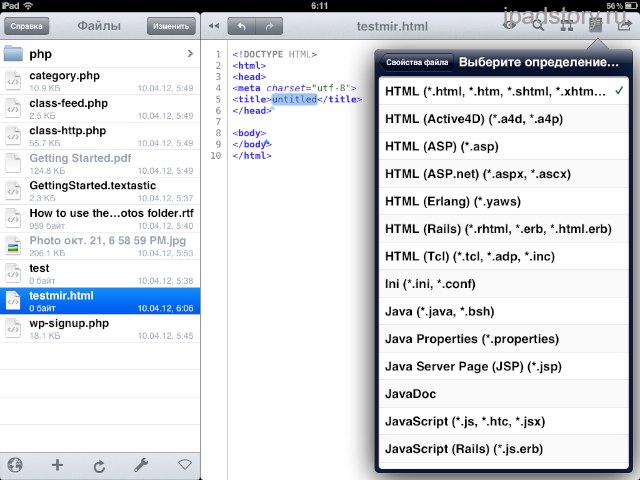Tap the wp-signup.php file icon

pos(13,329)
